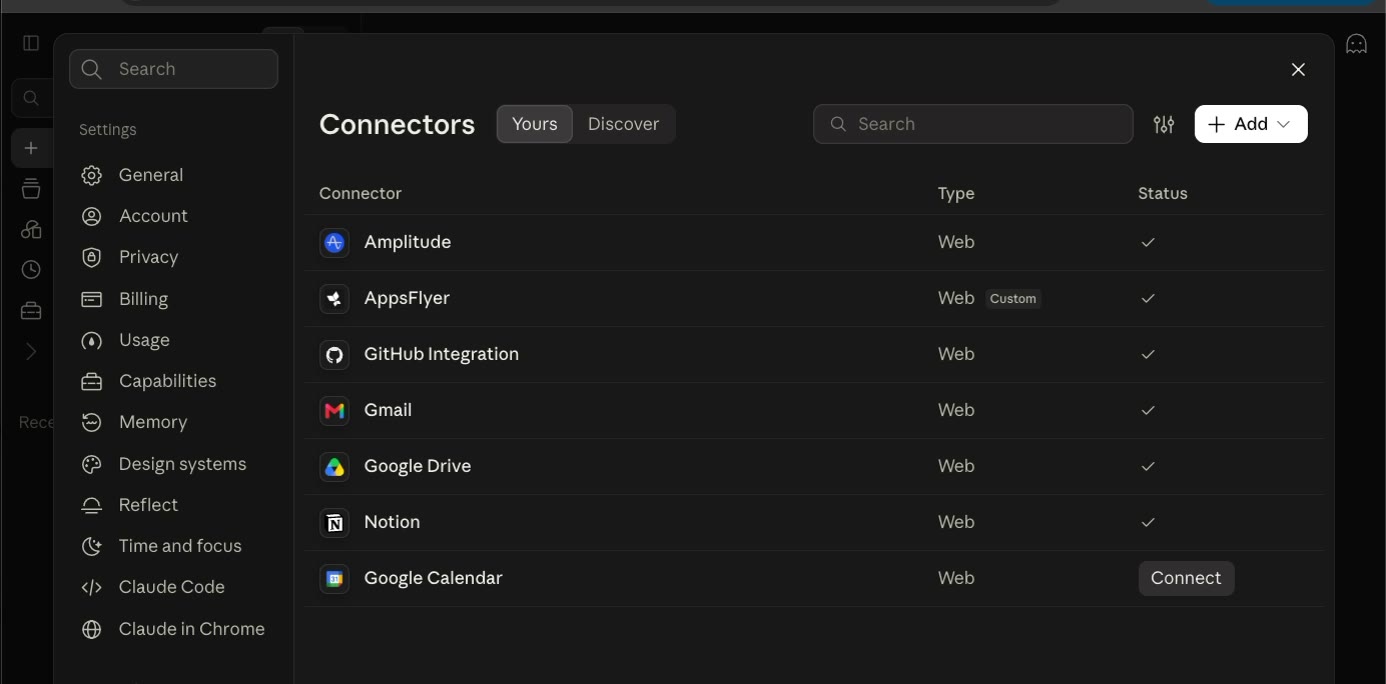Click the Claude in Chrome globe icon
Screen dimensions: 1386x684
click(x=92, y=629)
